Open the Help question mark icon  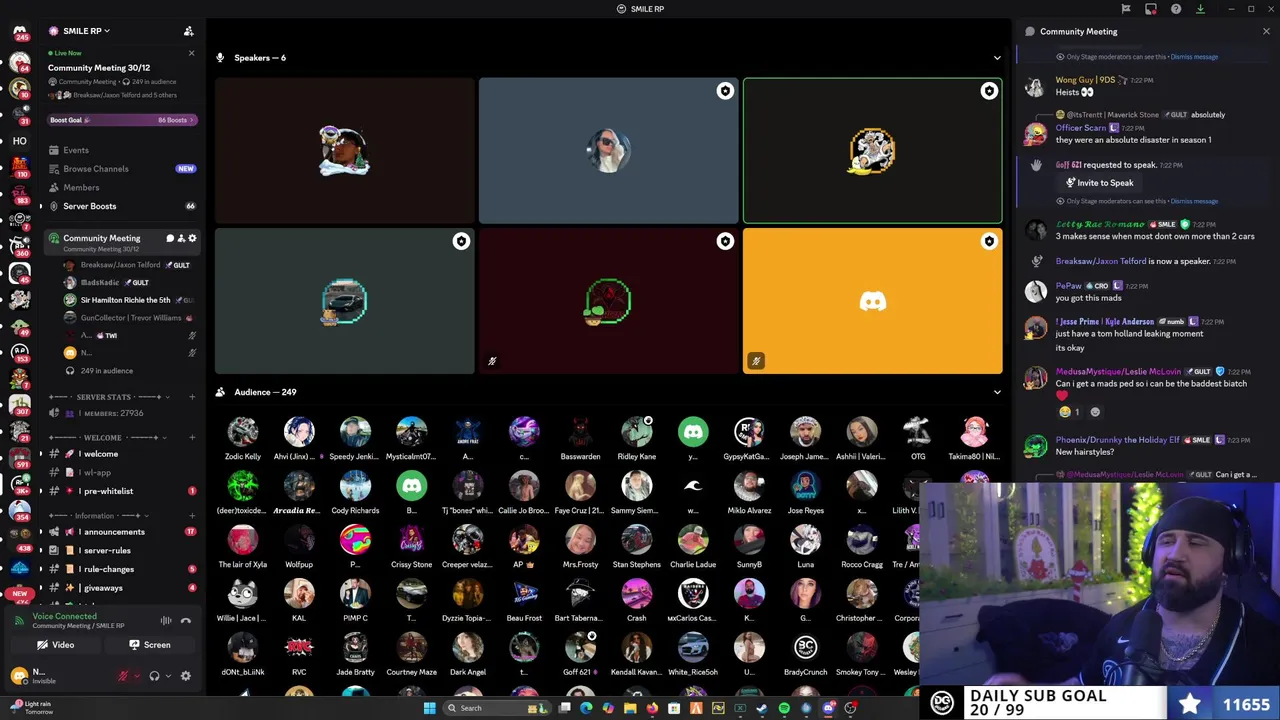click(x=1176, y=9)
